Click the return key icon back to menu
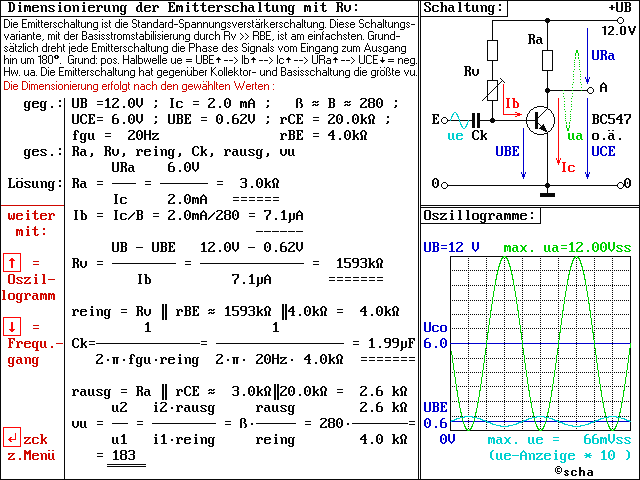Screen dimensions: 640x480 coord(12,438)
